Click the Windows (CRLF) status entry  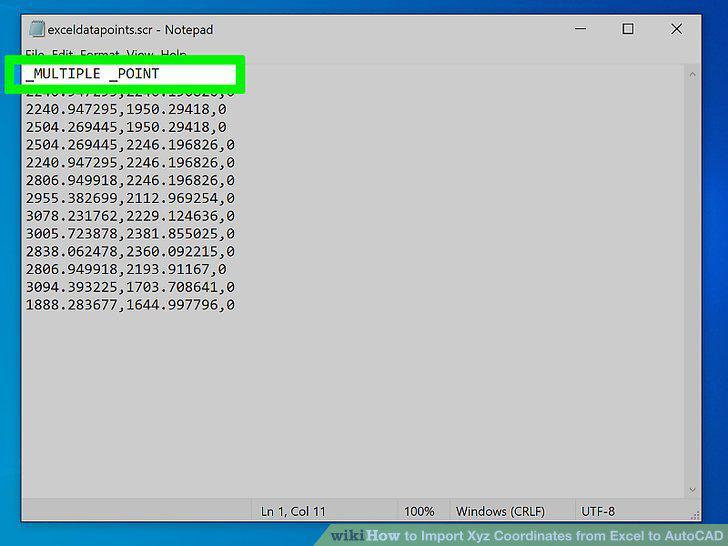pyautogui.click(x=500, y=511)
